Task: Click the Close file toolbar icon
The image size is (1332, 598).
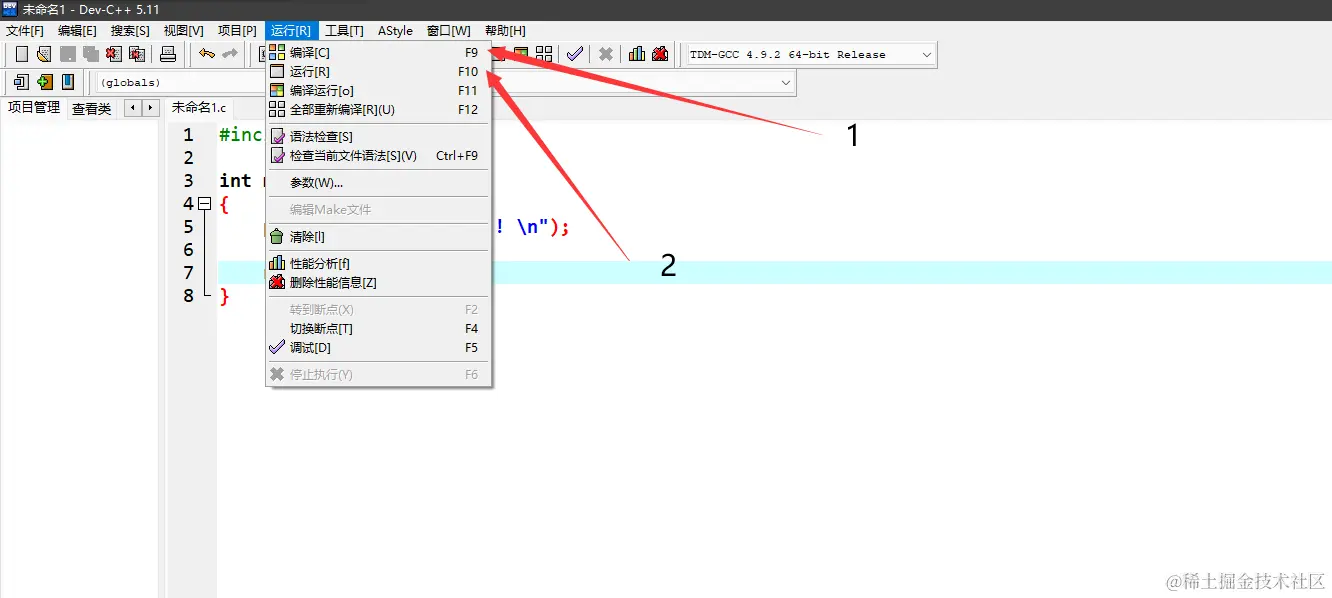Action: [x=114, y=54]
